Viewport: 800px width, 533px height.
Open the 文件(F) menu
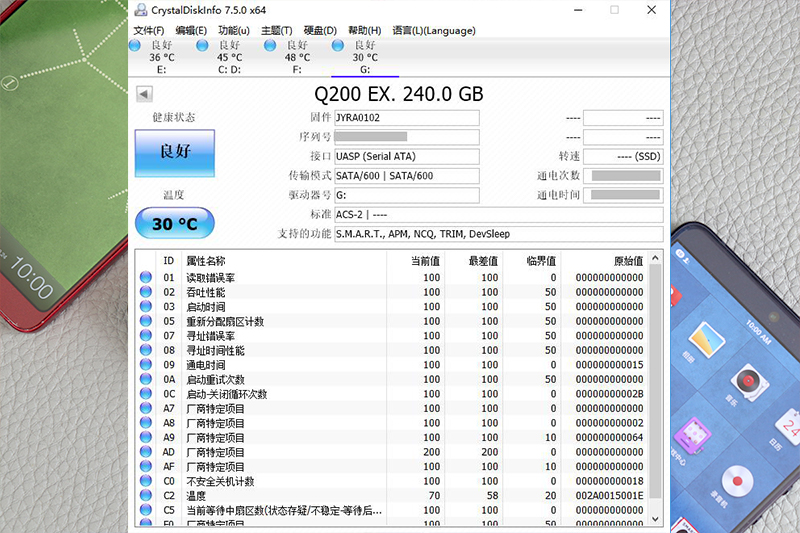click(x=148, y=31)
